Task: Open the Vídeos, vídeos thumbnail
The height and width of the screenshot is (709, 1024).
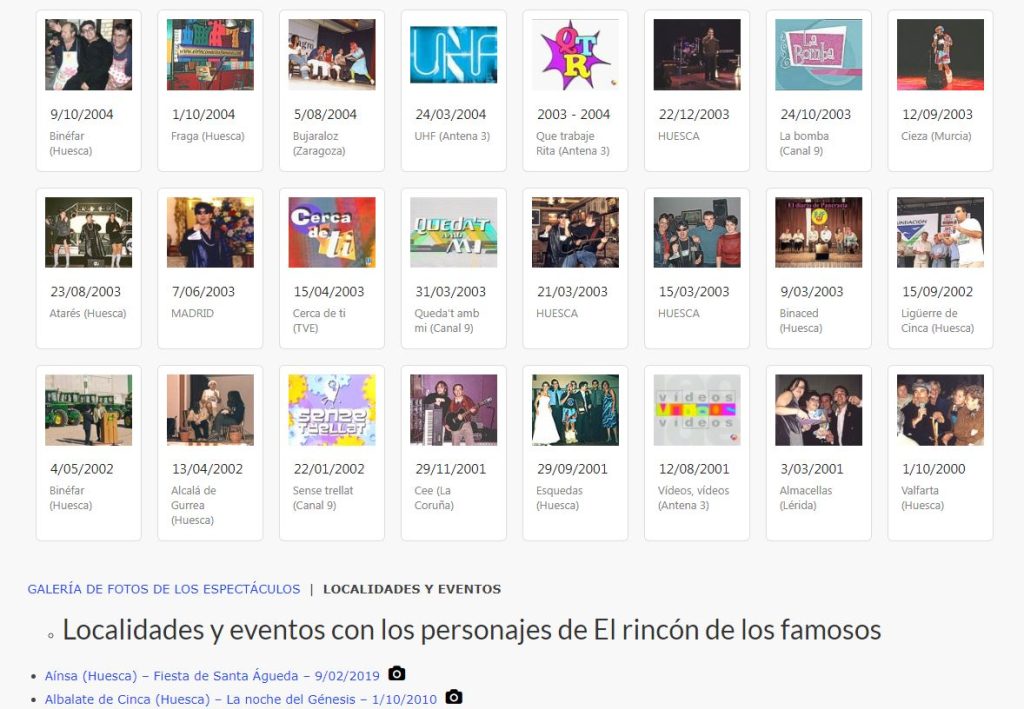Action: pyautogui.click(x=697, y=410)
